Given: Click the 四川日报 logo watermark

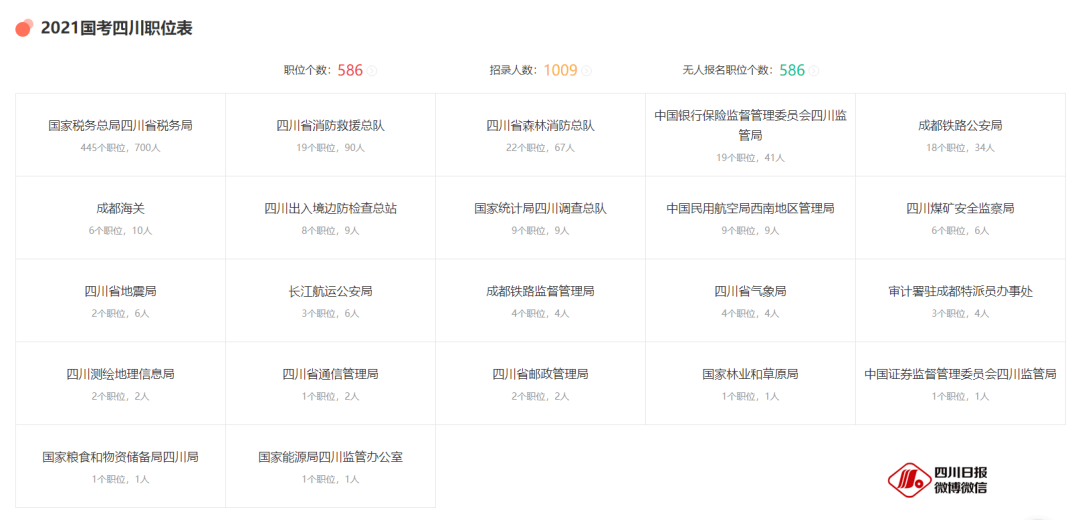Looking at the screenshot, I should click(x=937, y=480).
